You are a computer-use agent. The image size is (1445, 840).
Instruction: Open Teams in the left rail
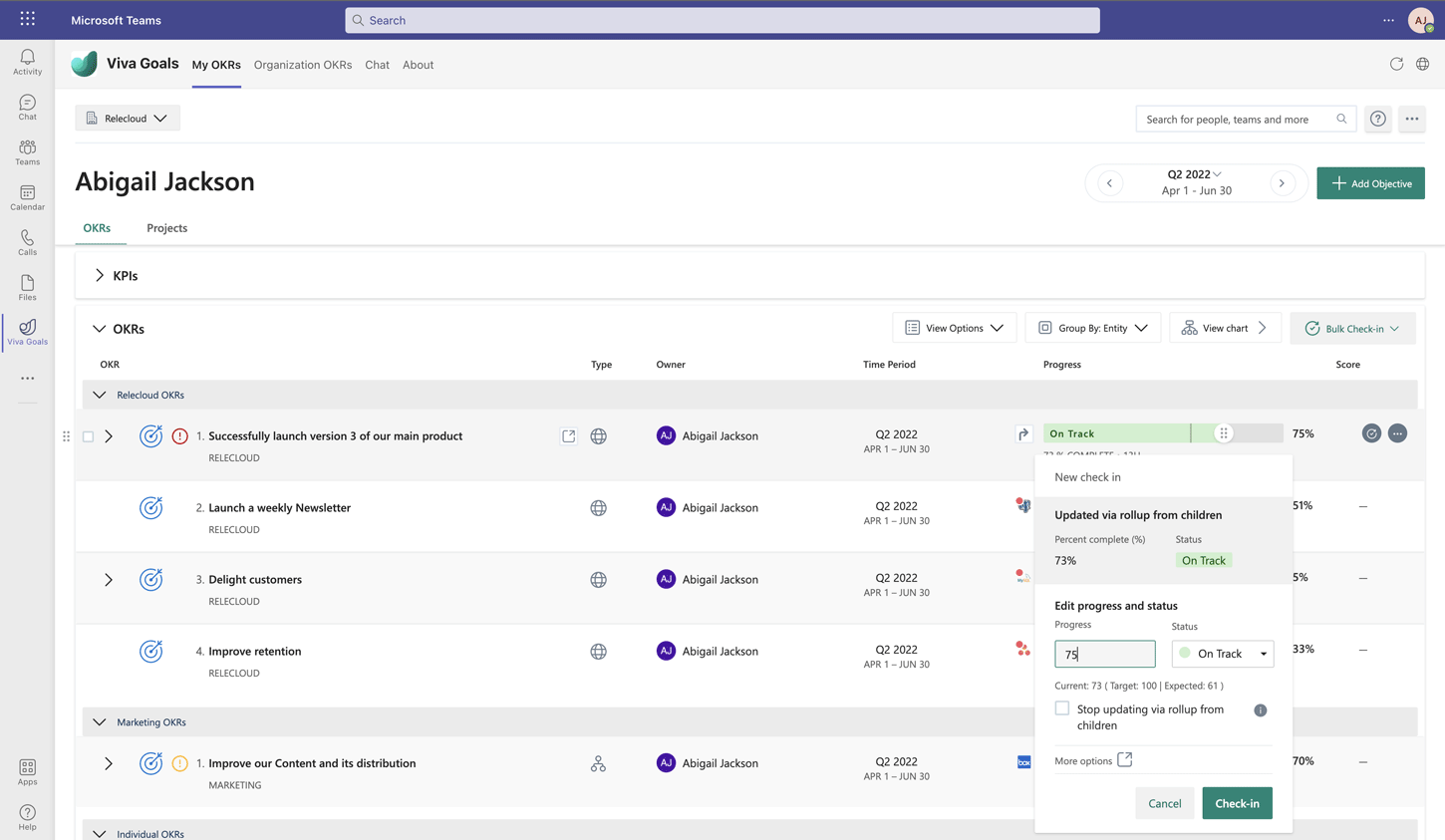(x=27, y=152)
